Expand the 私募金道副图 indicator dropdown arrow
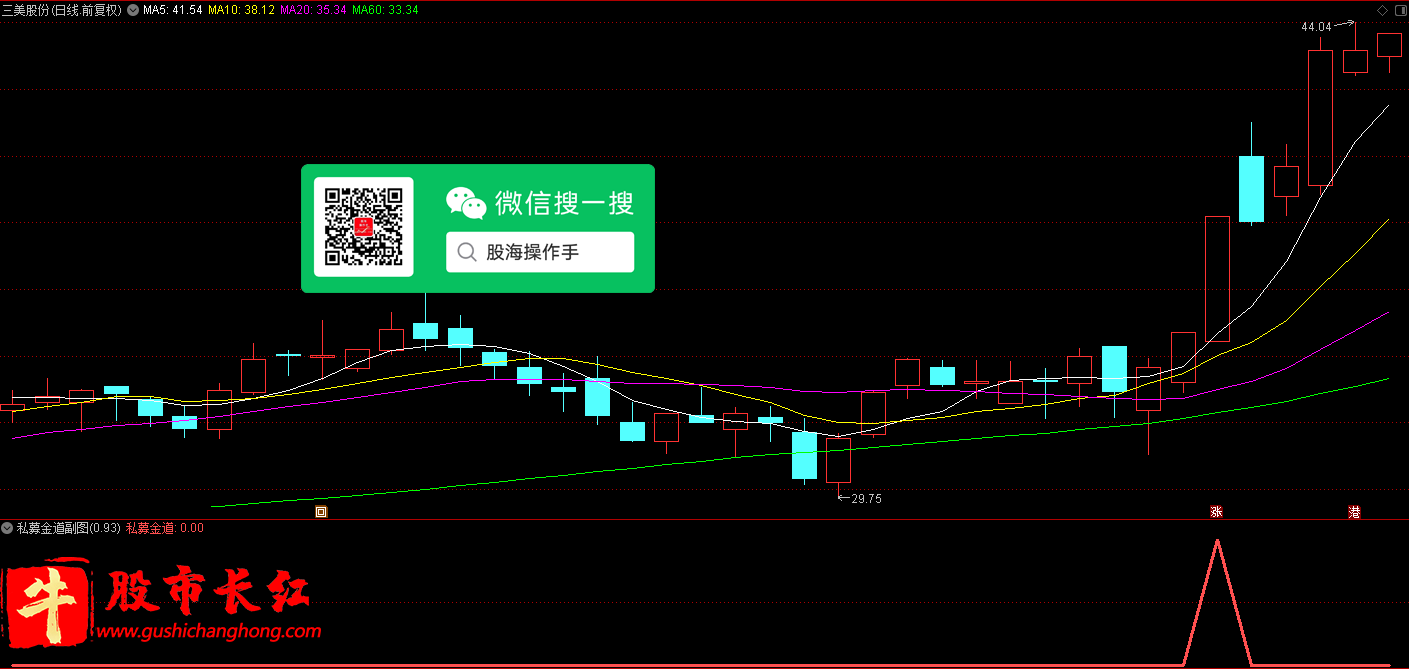This screenshot has height=669, width=1409. (7, 528)
